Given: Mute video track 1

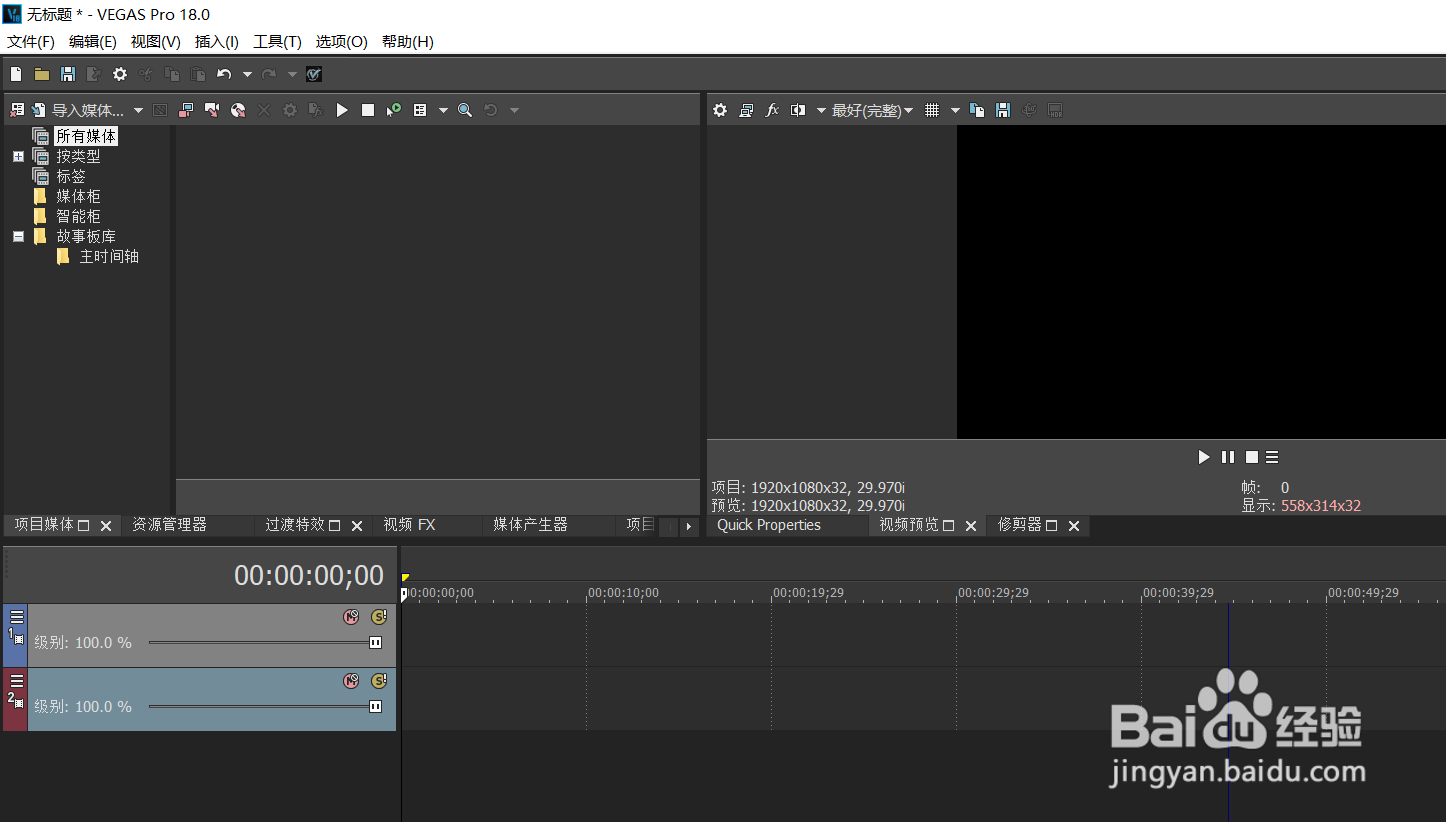Looking at the screenshot, I should click(x=351, y=617).
